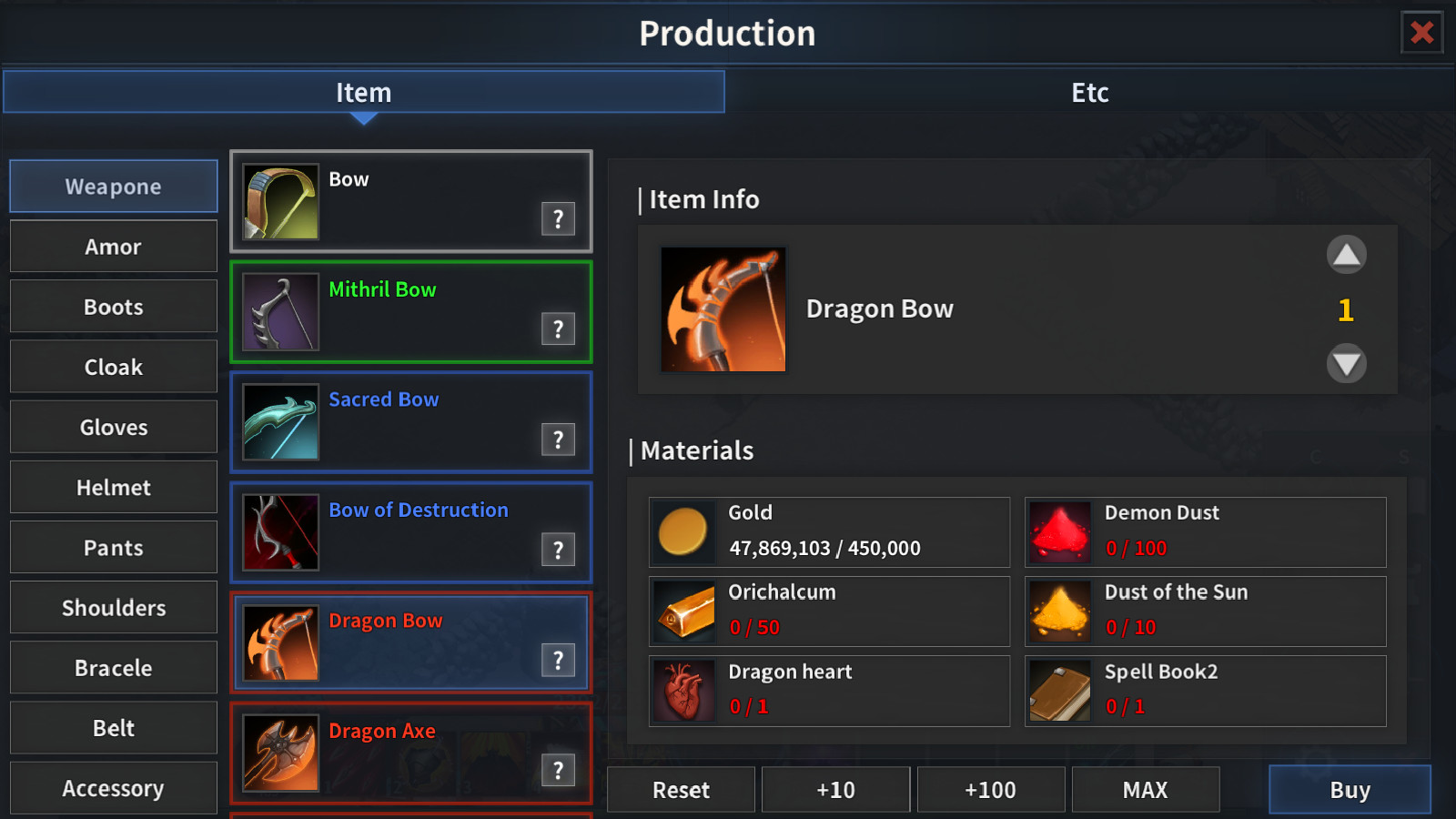Viewport: 1456px width, 819px height.
Task: Open help for Mithril Bow question mark
Action: coord(558,329)
